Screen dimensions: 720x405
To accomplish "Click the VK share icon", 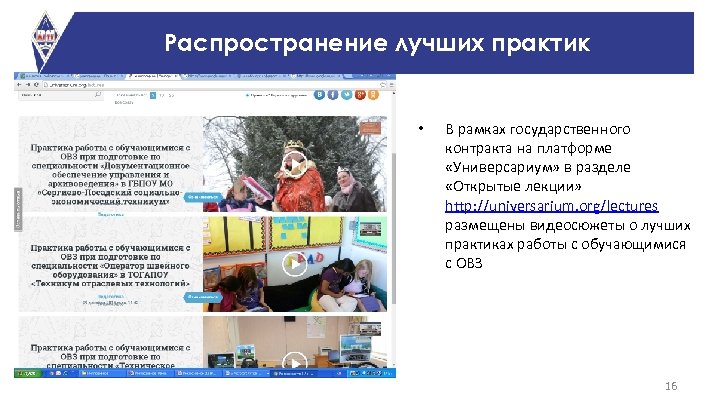I will pyautogui.click(x=319, y=95).
